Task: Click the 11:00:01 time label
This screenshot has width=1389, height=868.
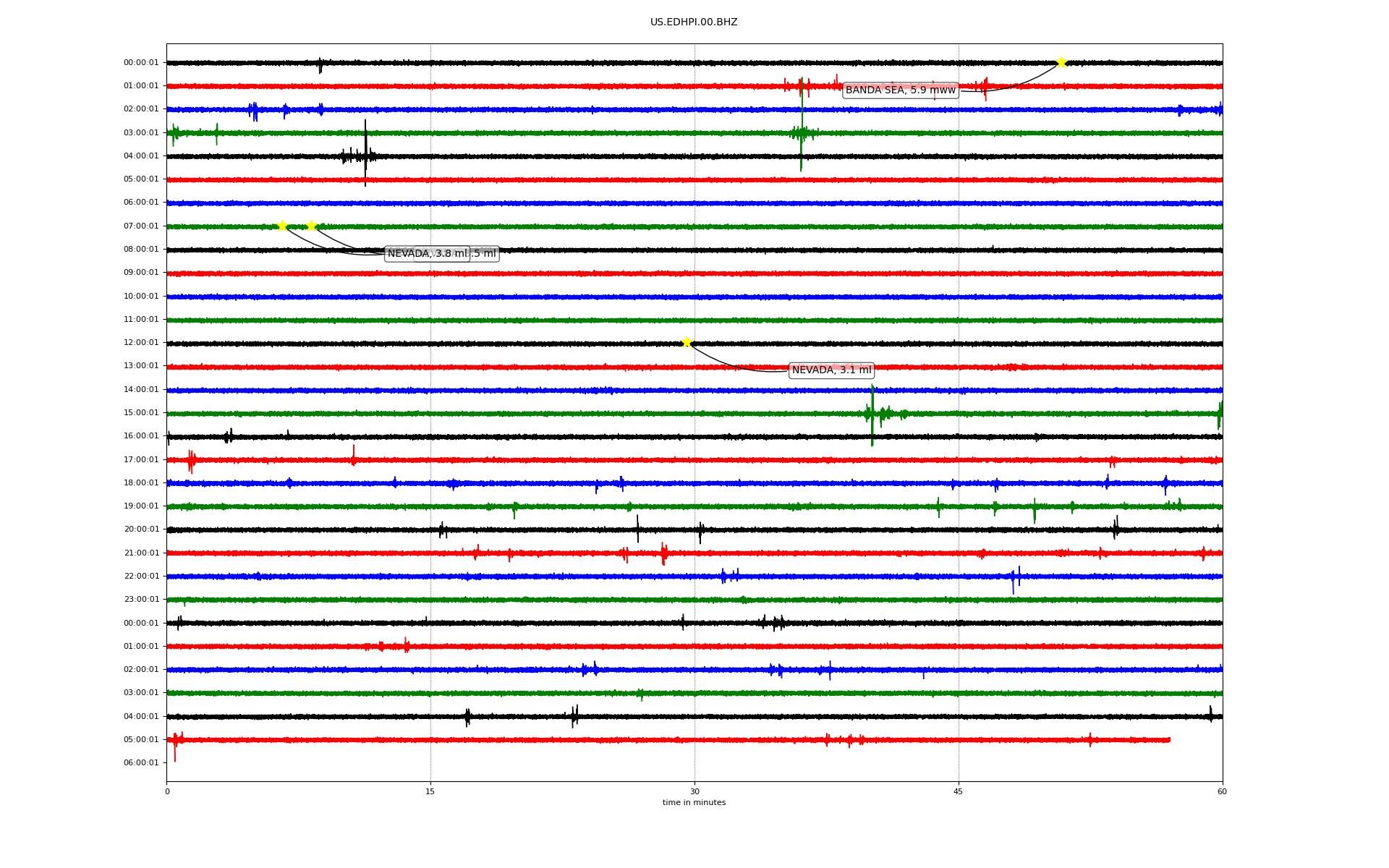Action: pos(141,320)
